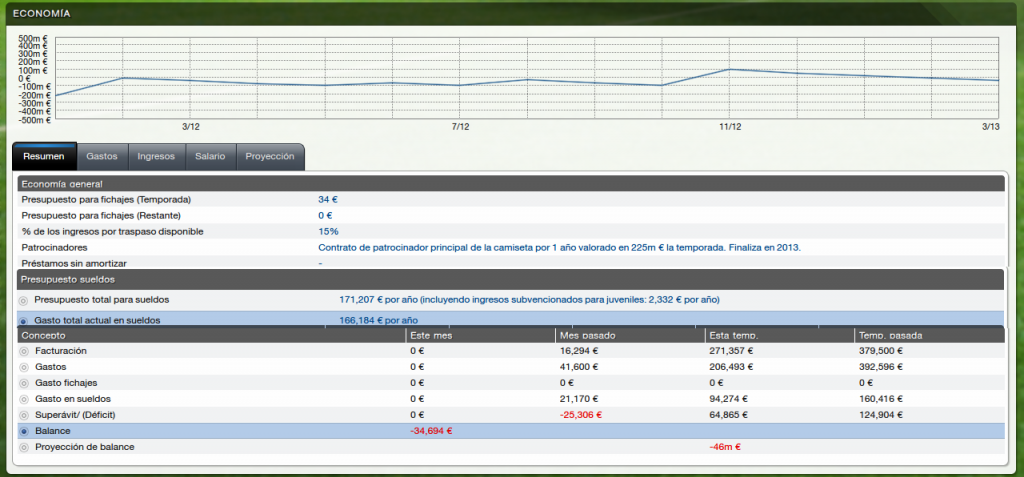Image resolution: width=1024 pixels, height=477 pixels.
Task: Click the 94,274 € season wages value
Action: coord(727,399)
